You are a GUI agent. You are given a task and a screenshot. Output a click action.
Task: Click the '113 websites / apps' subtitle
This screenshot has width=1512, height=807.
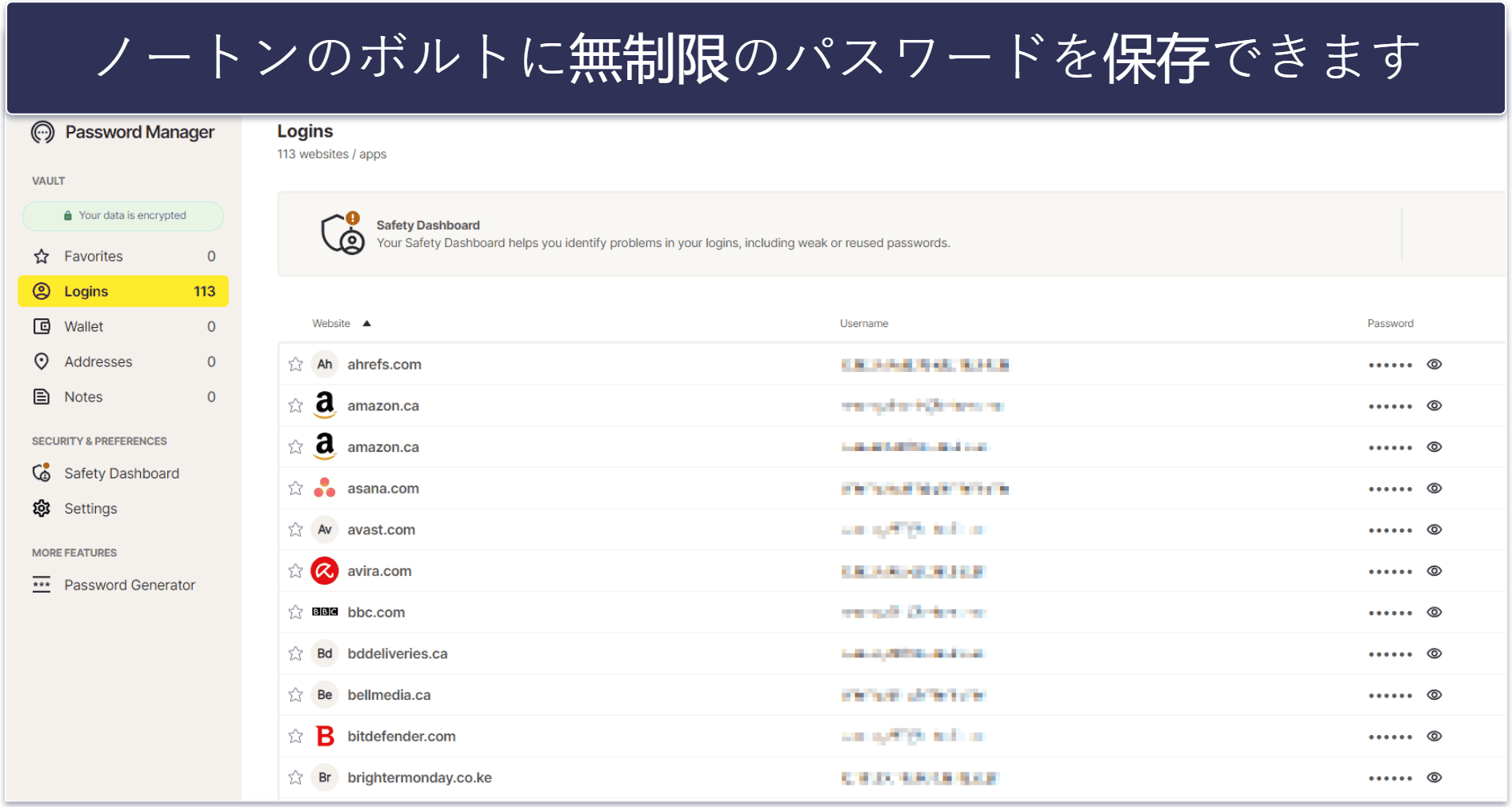click(x=332, y=154)
